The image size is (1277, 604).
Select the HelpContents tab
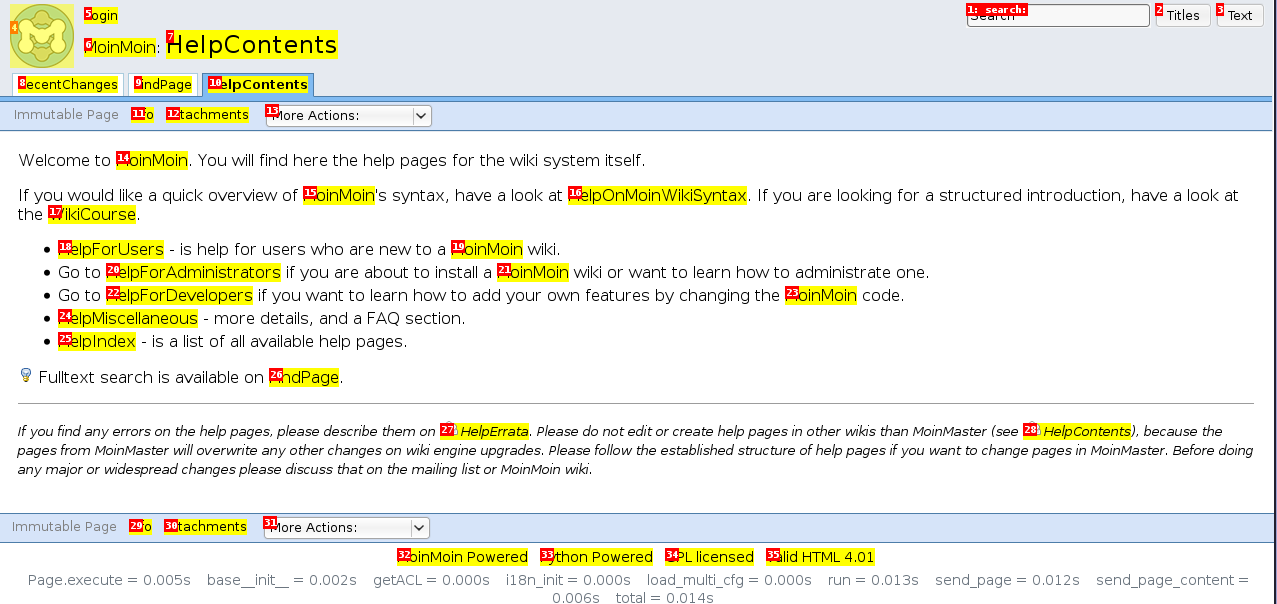258,85
